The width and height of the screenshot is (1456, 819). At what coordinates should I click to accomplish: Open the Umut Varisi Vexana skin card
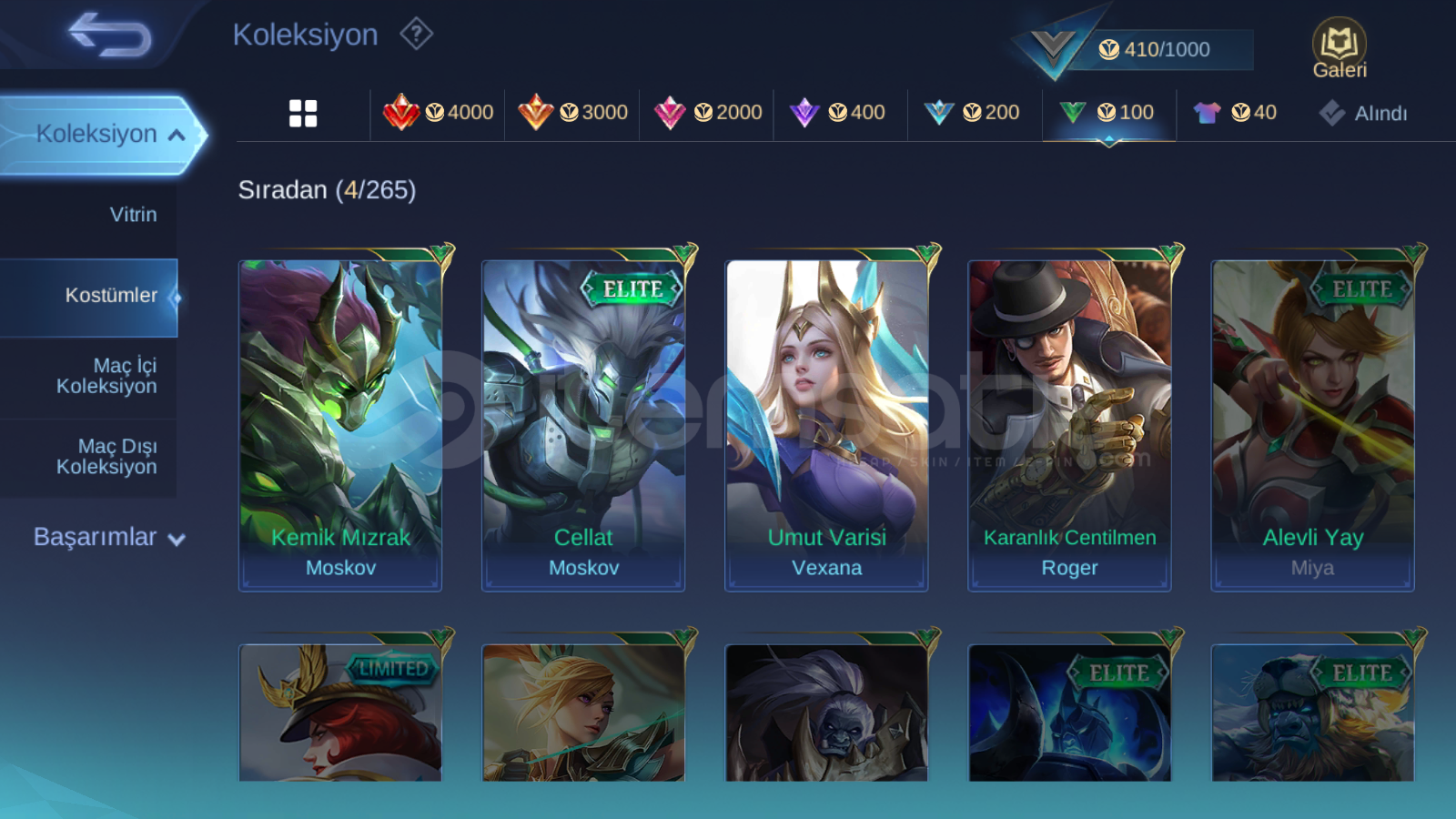pyautogui.click(x=826, y=425)
